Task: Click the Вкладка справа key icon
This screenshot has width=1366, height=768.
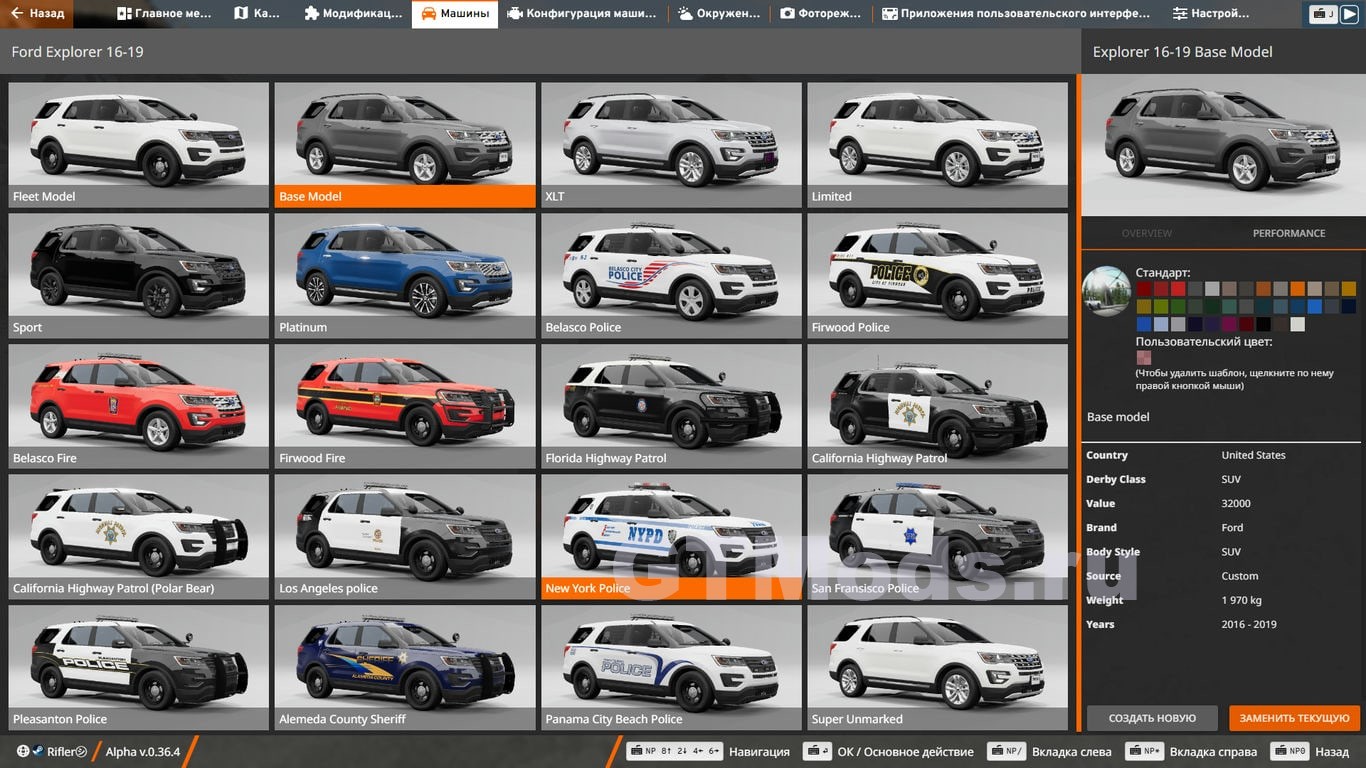Action: point(1144,751)
